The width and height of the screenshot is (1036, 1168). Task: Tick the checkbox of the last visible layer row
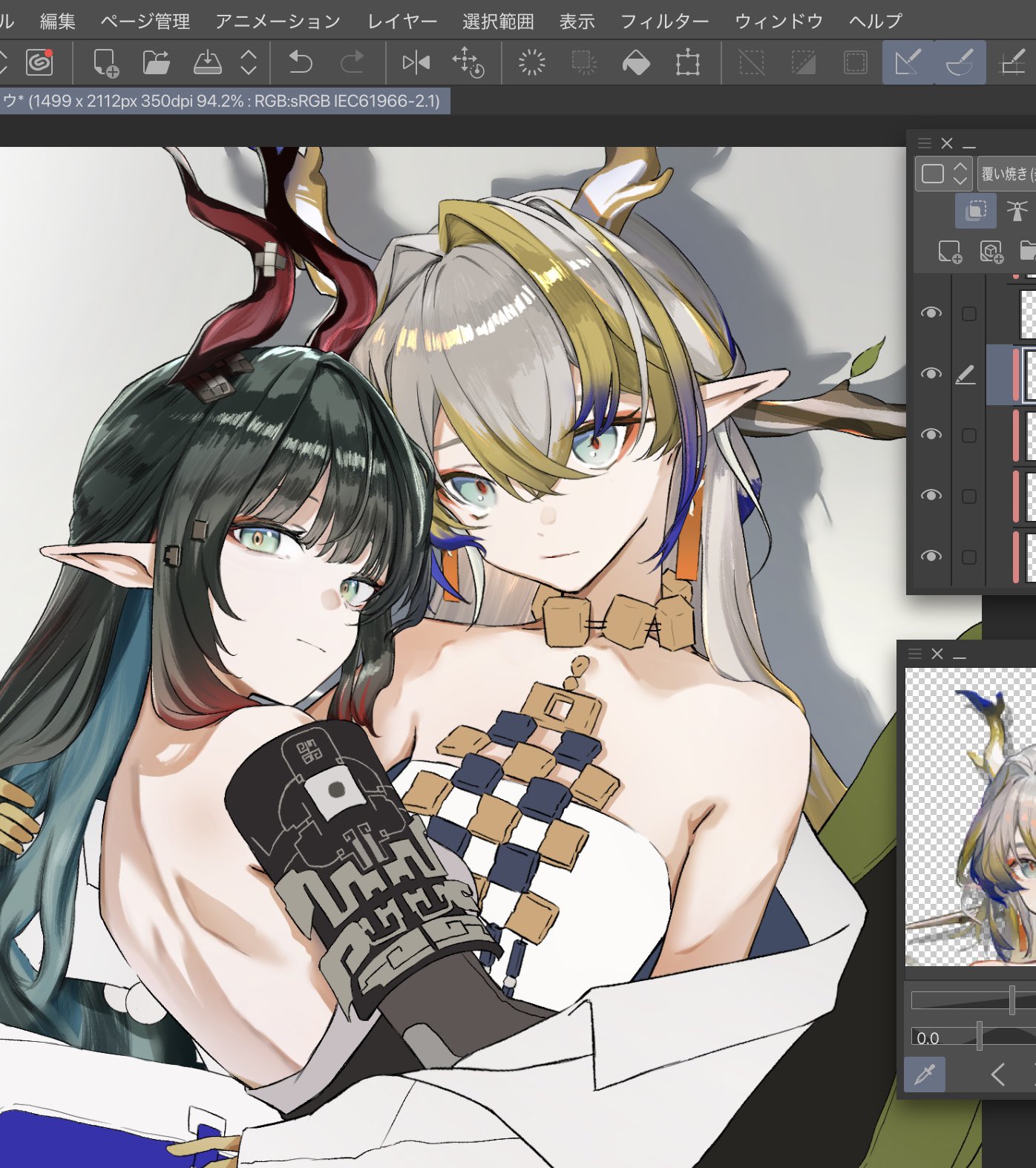(968, 557)
